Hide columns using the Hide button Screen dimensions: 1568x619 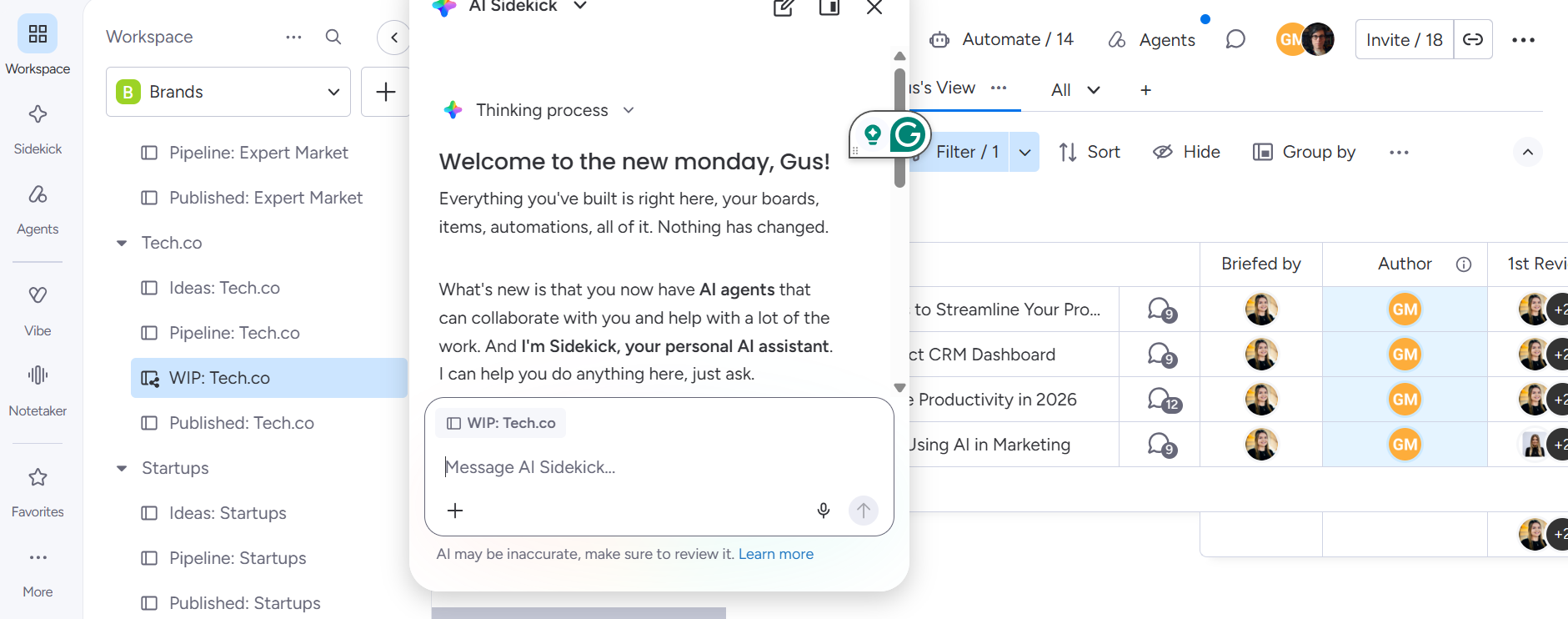tap(1186, 152)
